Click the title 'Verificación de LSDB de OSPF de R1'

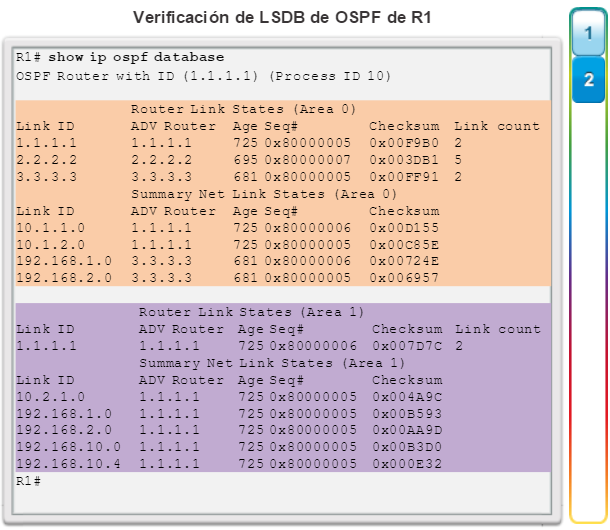(x=282, y=18)
